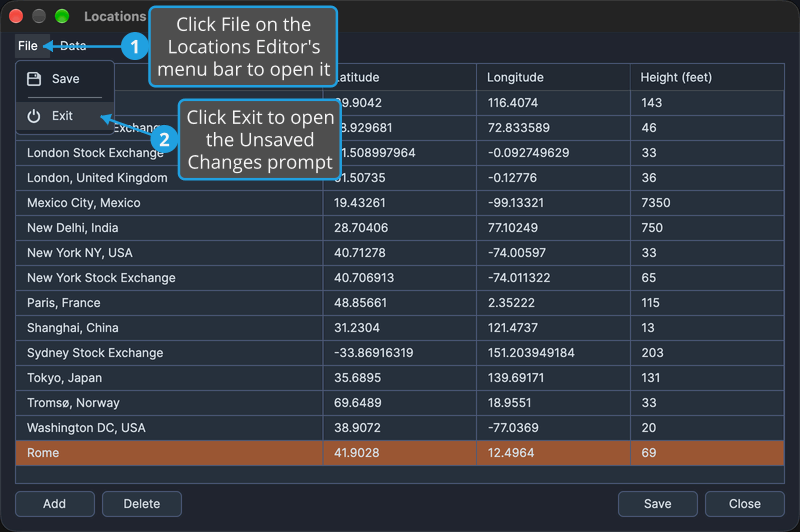Click height cell 143
The height and width of the screenshot is (532, 800).
[707, 103]
